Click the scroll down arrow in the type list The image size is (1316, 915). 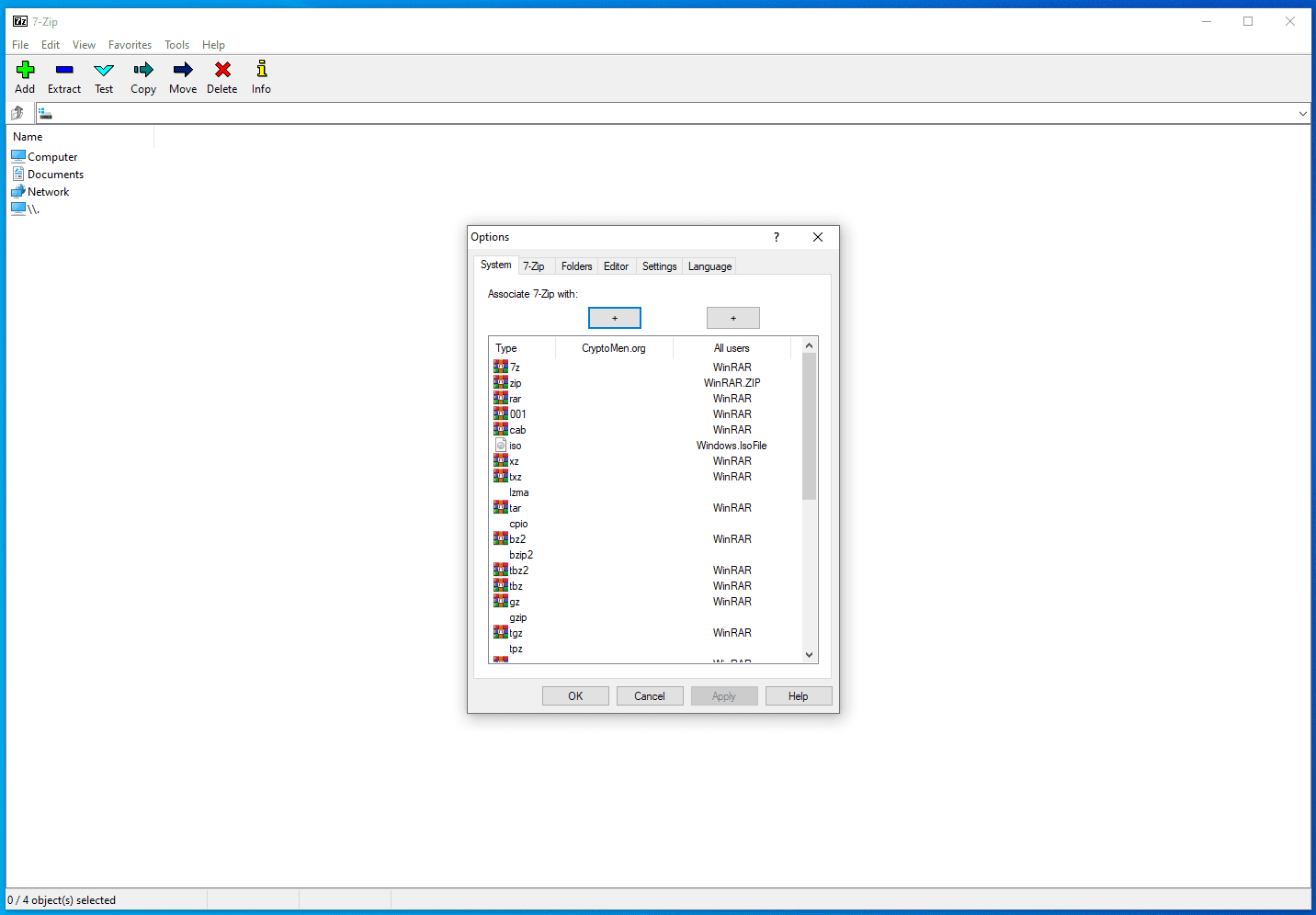[x=810, y=655]
